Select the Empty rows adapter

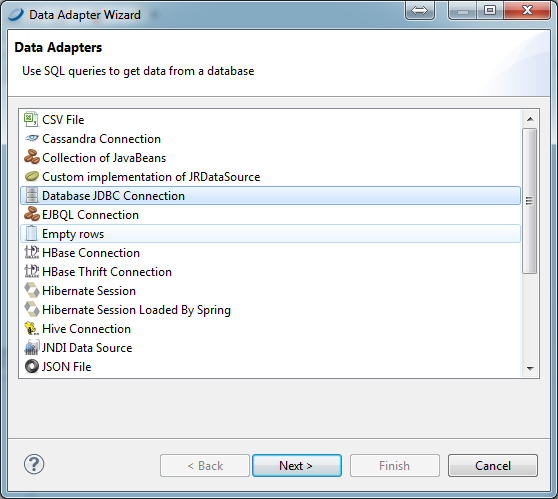point(270,233)
